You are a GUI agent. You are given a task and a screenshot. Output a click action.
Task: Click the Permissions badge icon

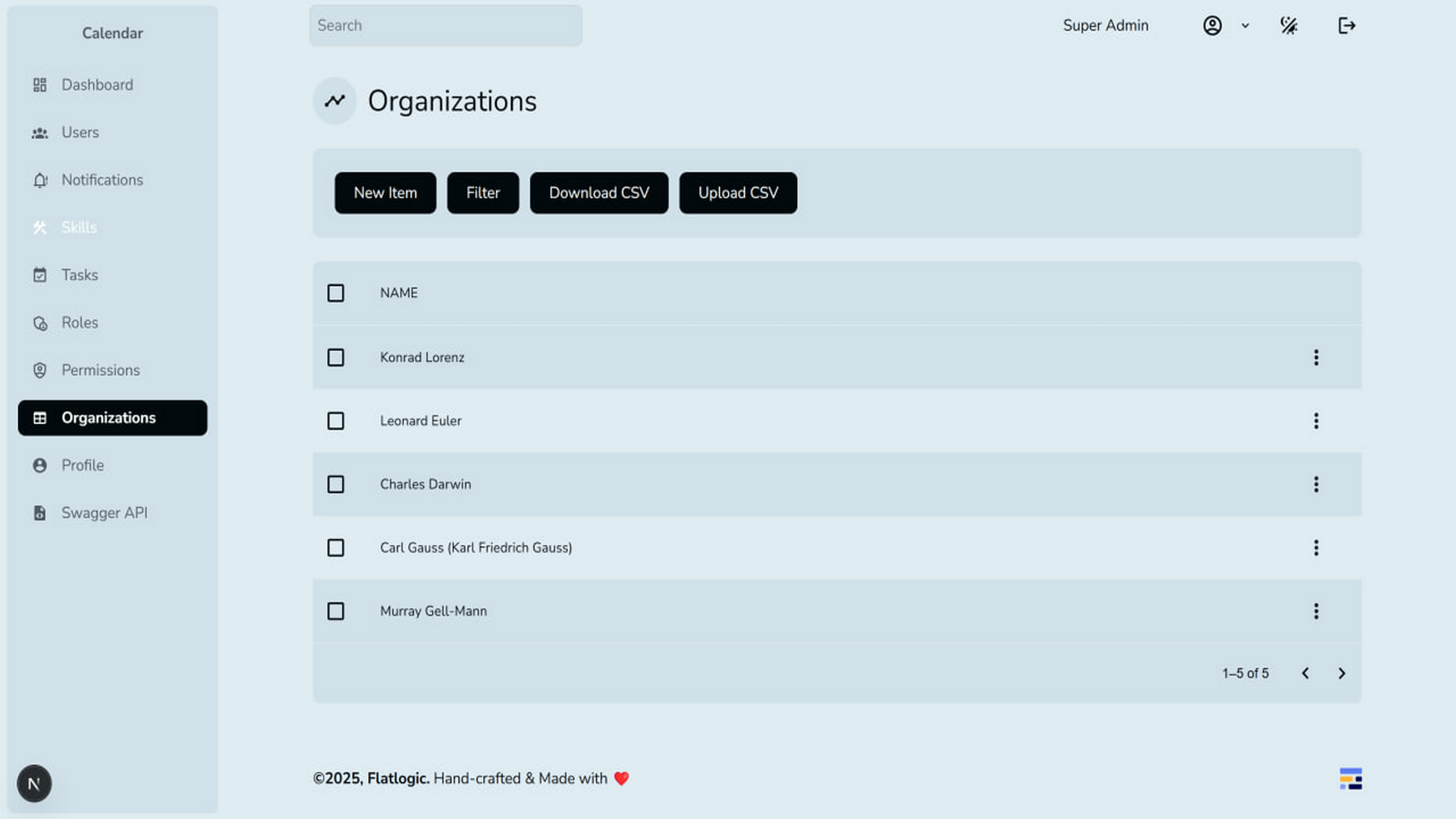(40, 370)
